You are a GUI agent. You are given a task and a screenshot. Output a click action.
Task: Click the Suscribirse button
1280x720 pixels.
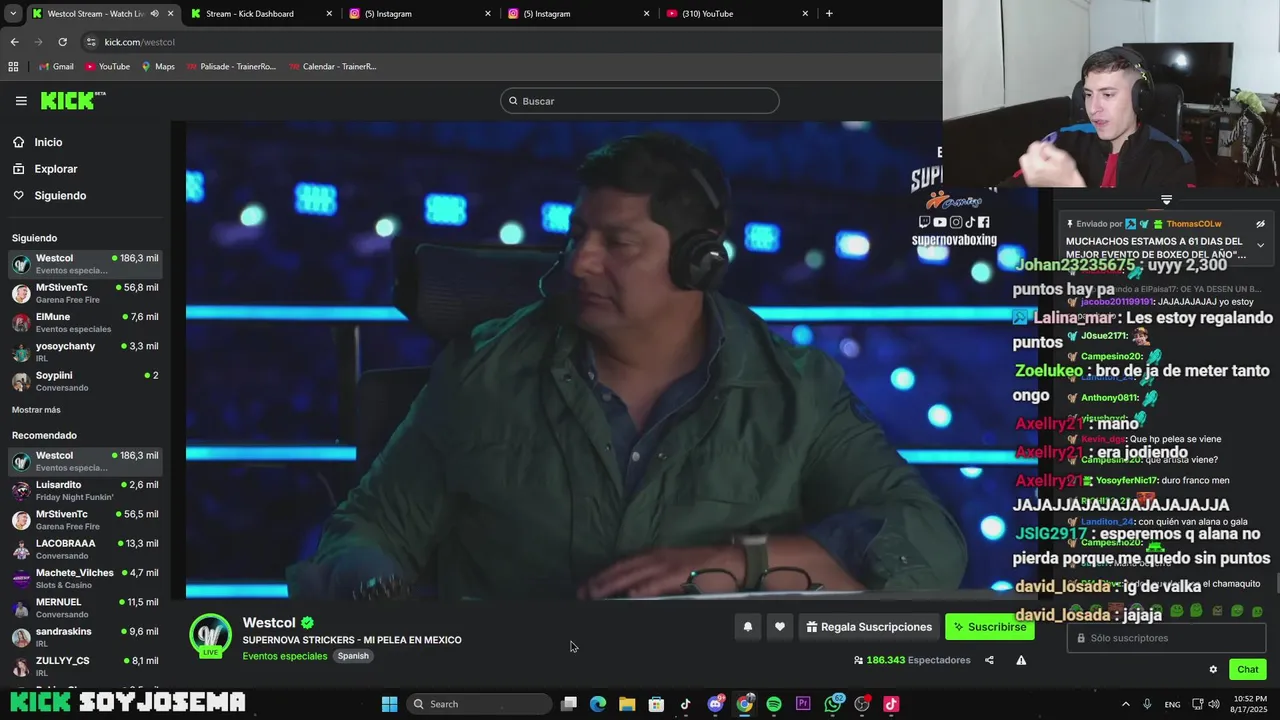click(989, 627)
